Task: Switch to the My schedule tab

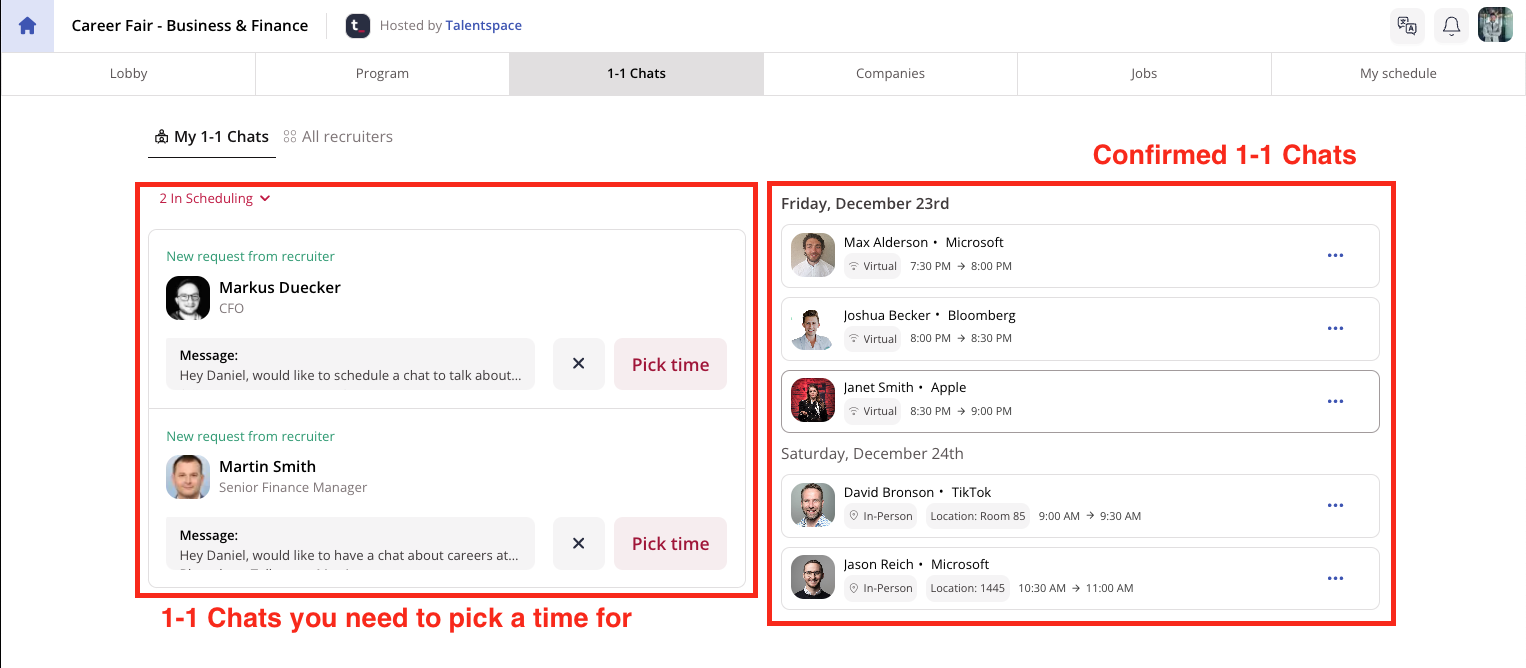Action: [x=1398, y=73]
